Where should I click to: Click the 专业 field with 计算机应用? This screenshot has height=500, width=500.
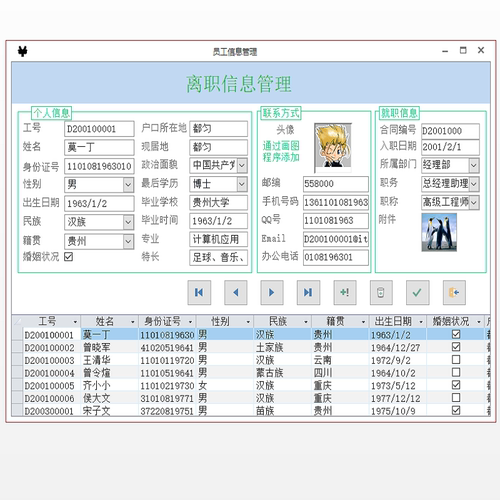coord(219,239)
